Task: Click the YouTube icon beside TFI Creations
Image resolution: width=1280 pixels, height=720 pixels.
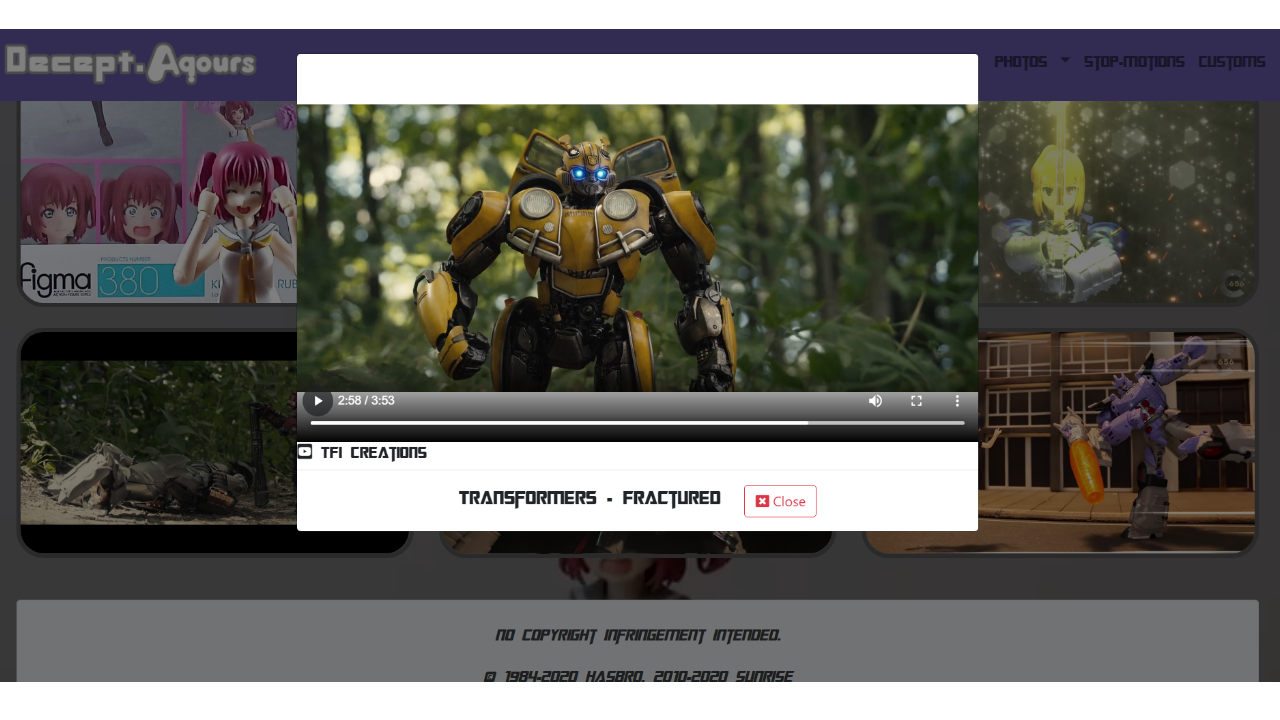Action: [305, 452]
